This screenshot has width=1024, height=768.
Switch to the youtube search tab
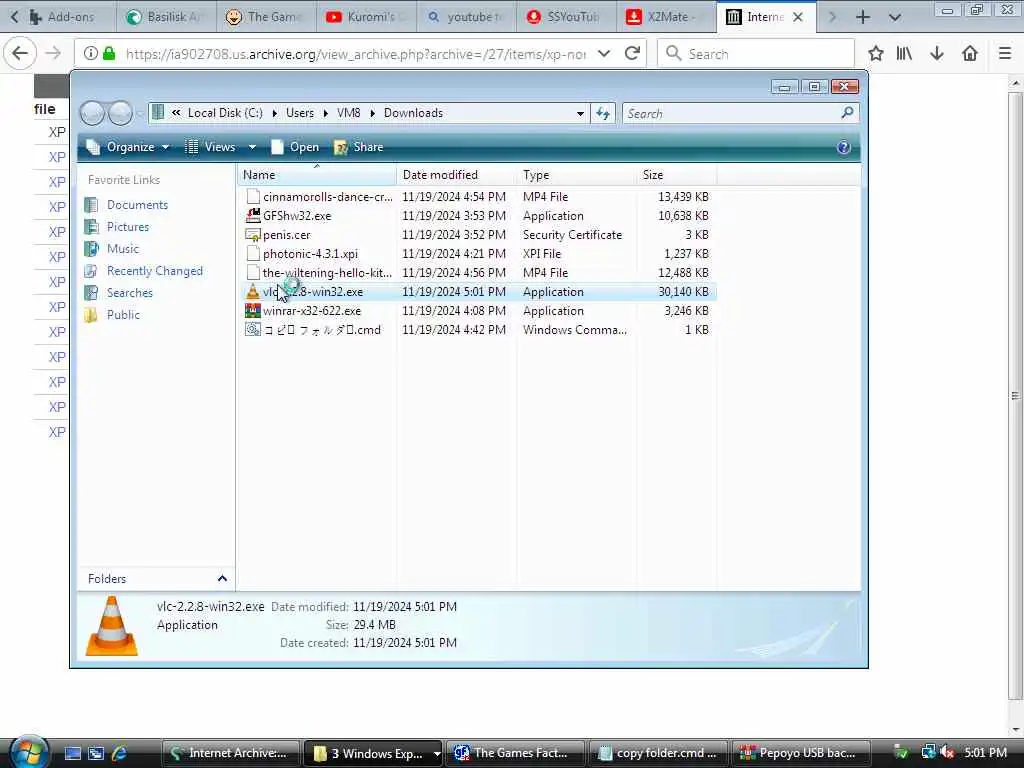(466, 17)
